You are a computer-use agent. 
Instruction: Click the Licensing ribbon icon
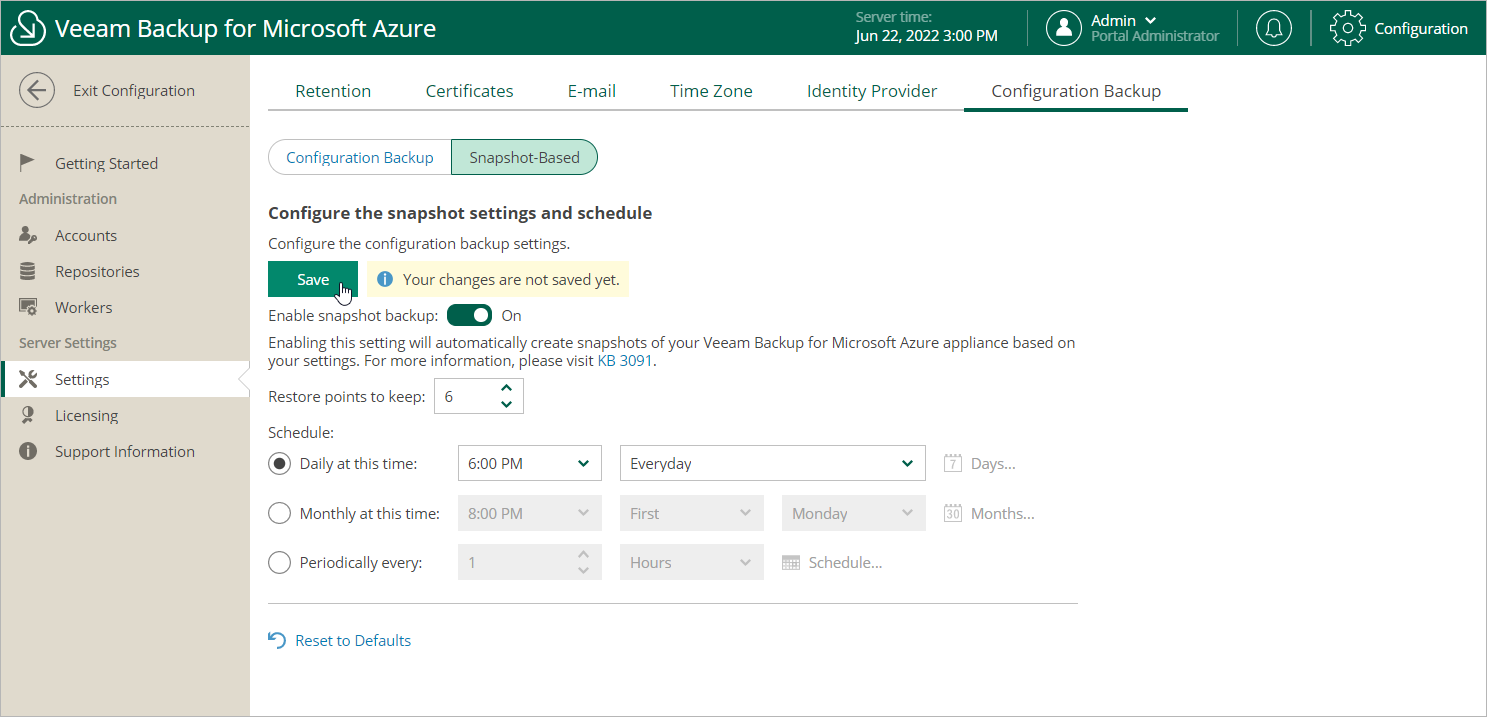tap(28, 415)
